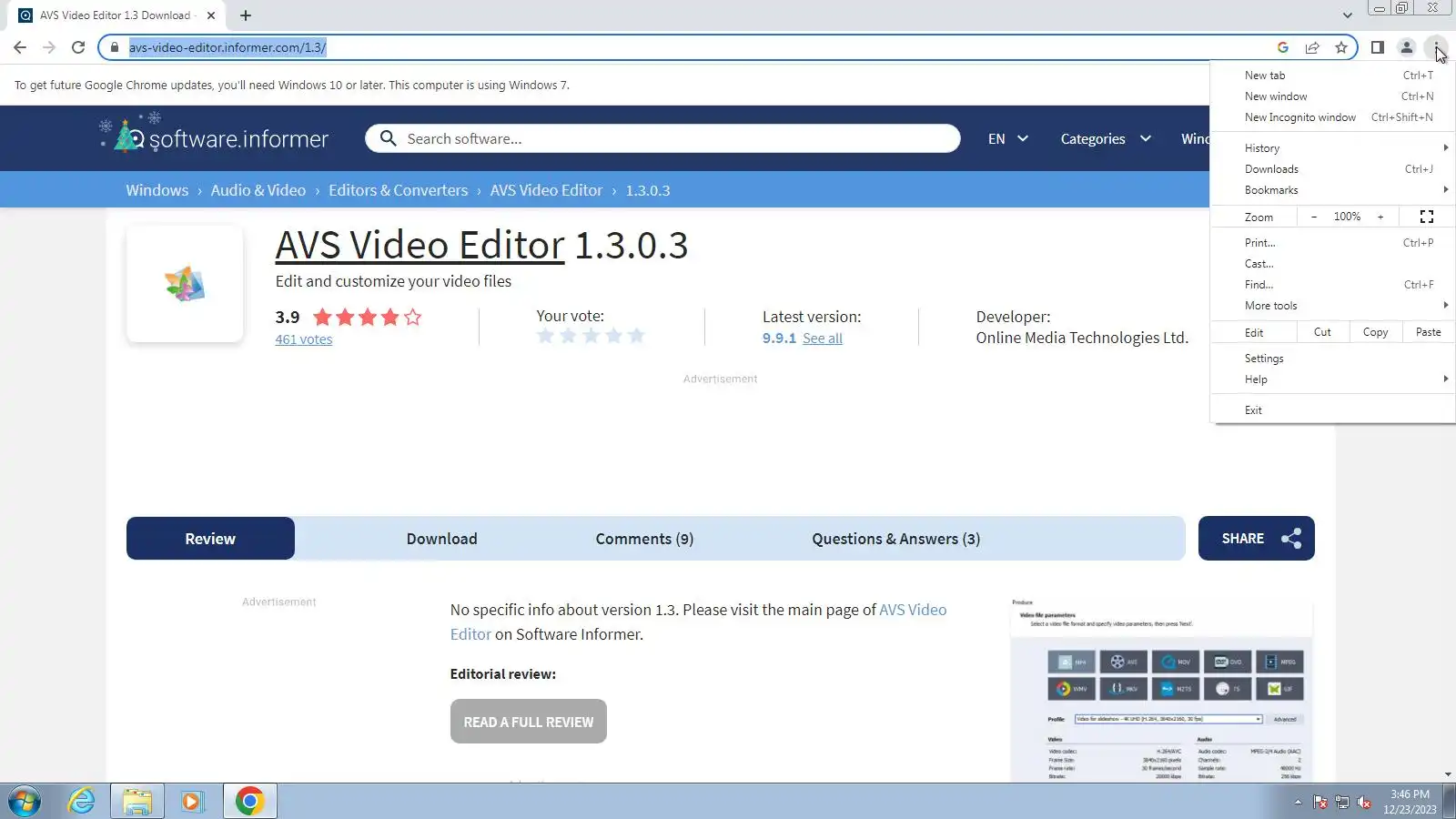Image resolution: width=1456 pixels, height=819 pixels.
Task: Choose Print from Chrome menu
Action: tap(1333, 243)
